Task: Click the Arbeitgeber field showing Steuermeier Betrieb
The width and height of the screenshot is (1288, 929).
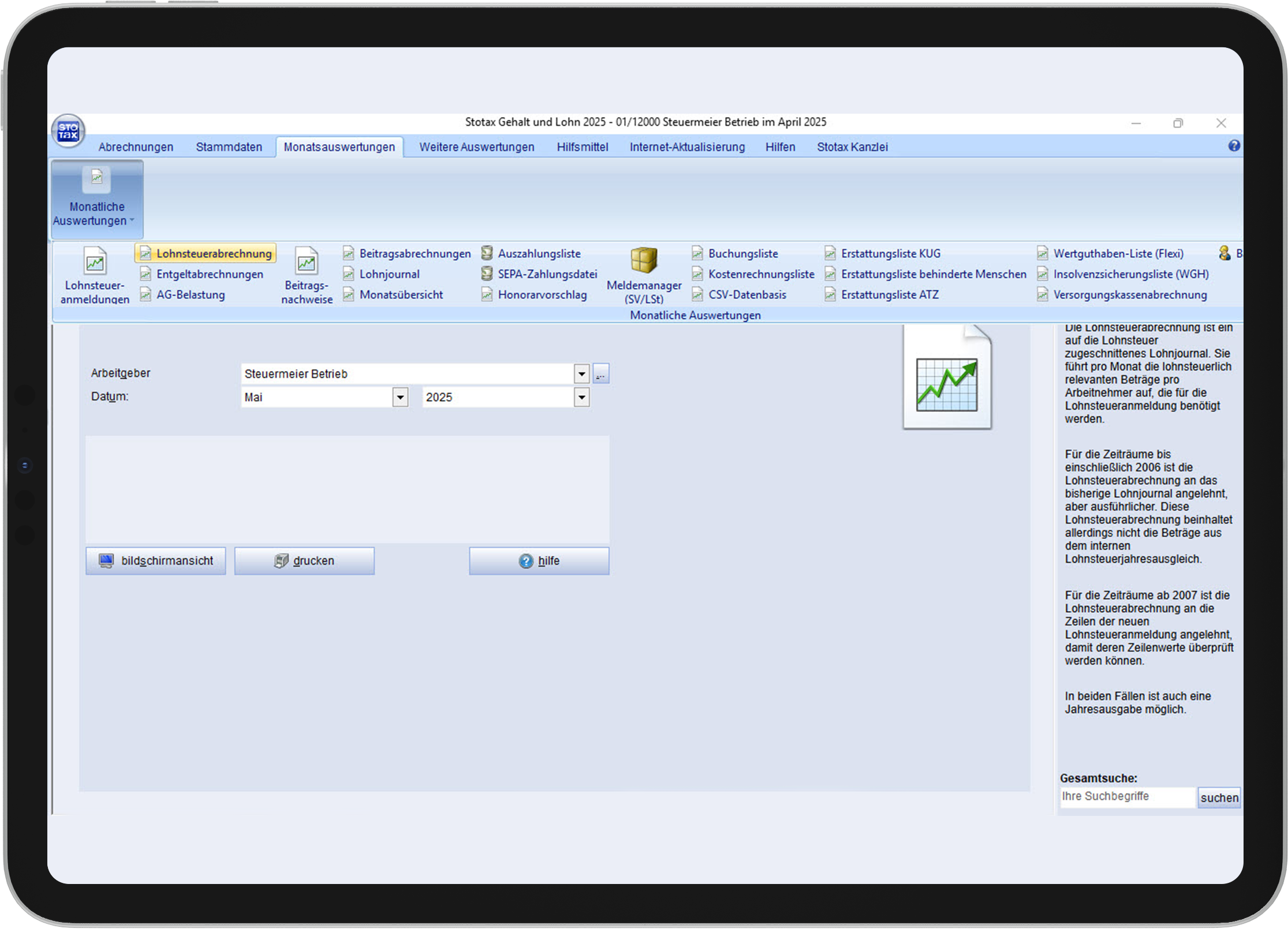Action: 408,374
